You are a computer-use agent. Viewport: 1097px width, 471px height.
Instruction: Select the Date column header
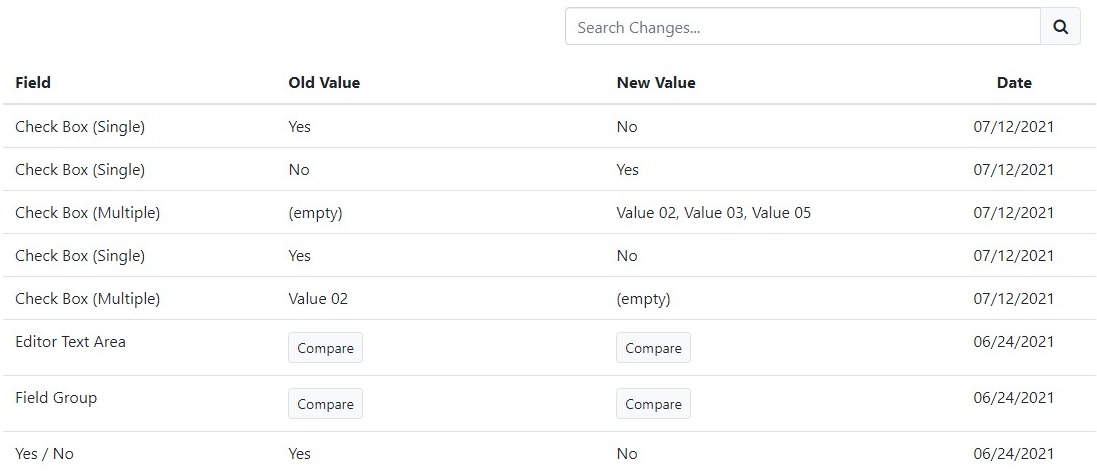1014,83
